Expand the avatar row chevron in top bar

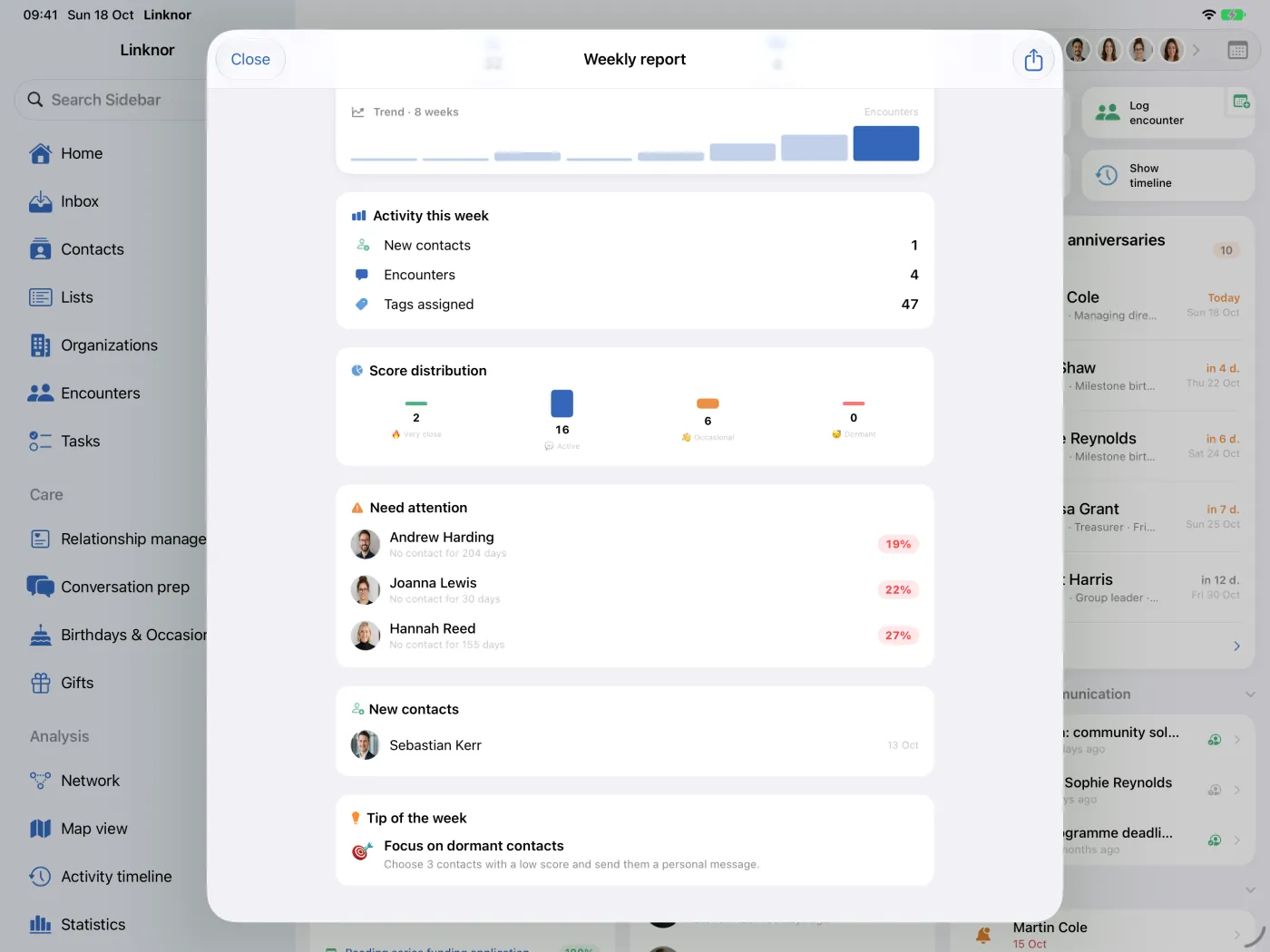pyautogui.click(x=1197, y=51)
